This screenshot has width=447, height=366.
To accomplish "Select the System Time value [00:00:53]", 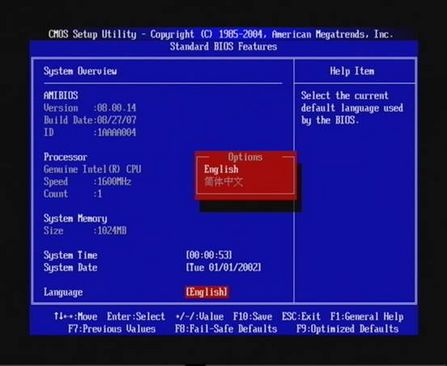I will pyautogui.click(x=209, y=255).
